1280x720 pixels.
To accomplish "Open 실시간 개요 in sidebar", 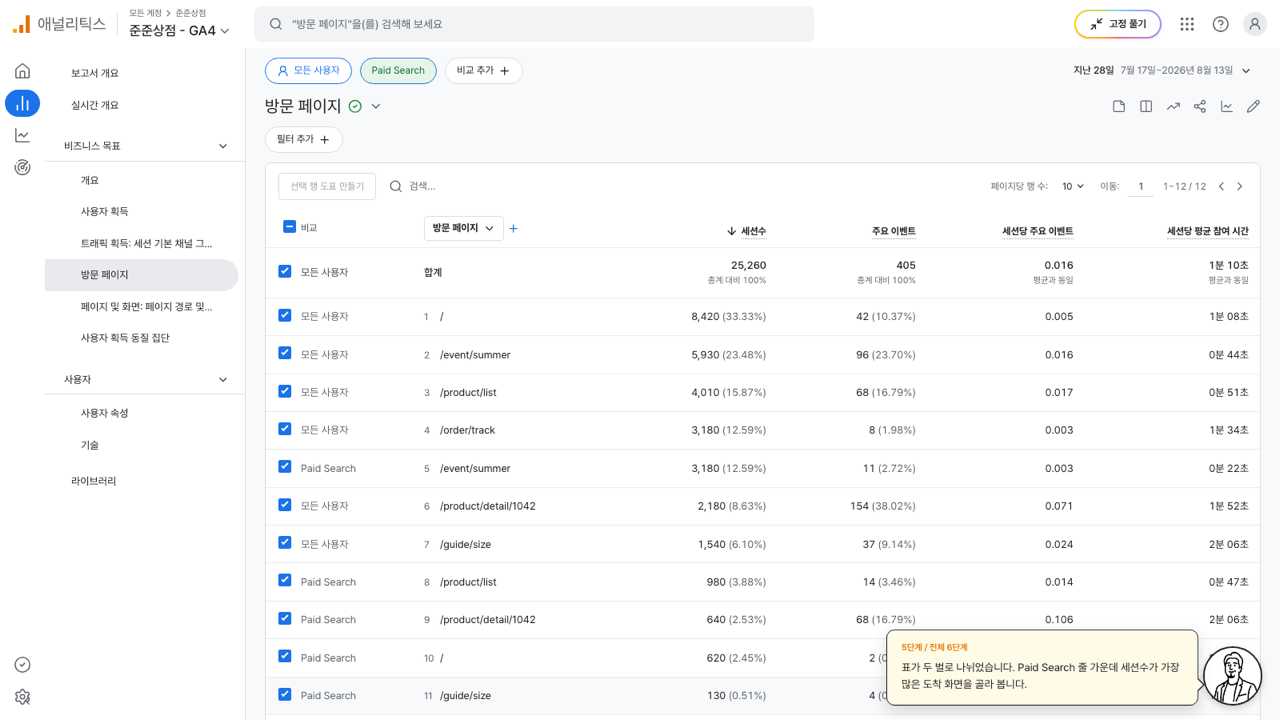I will (95, 105).
